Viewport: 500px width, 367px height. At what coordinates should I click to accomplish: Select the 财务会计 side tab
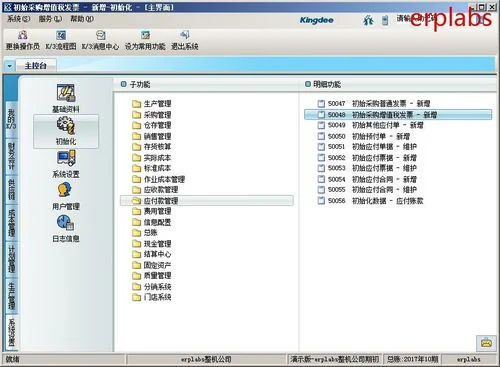(x=11, y=156)
